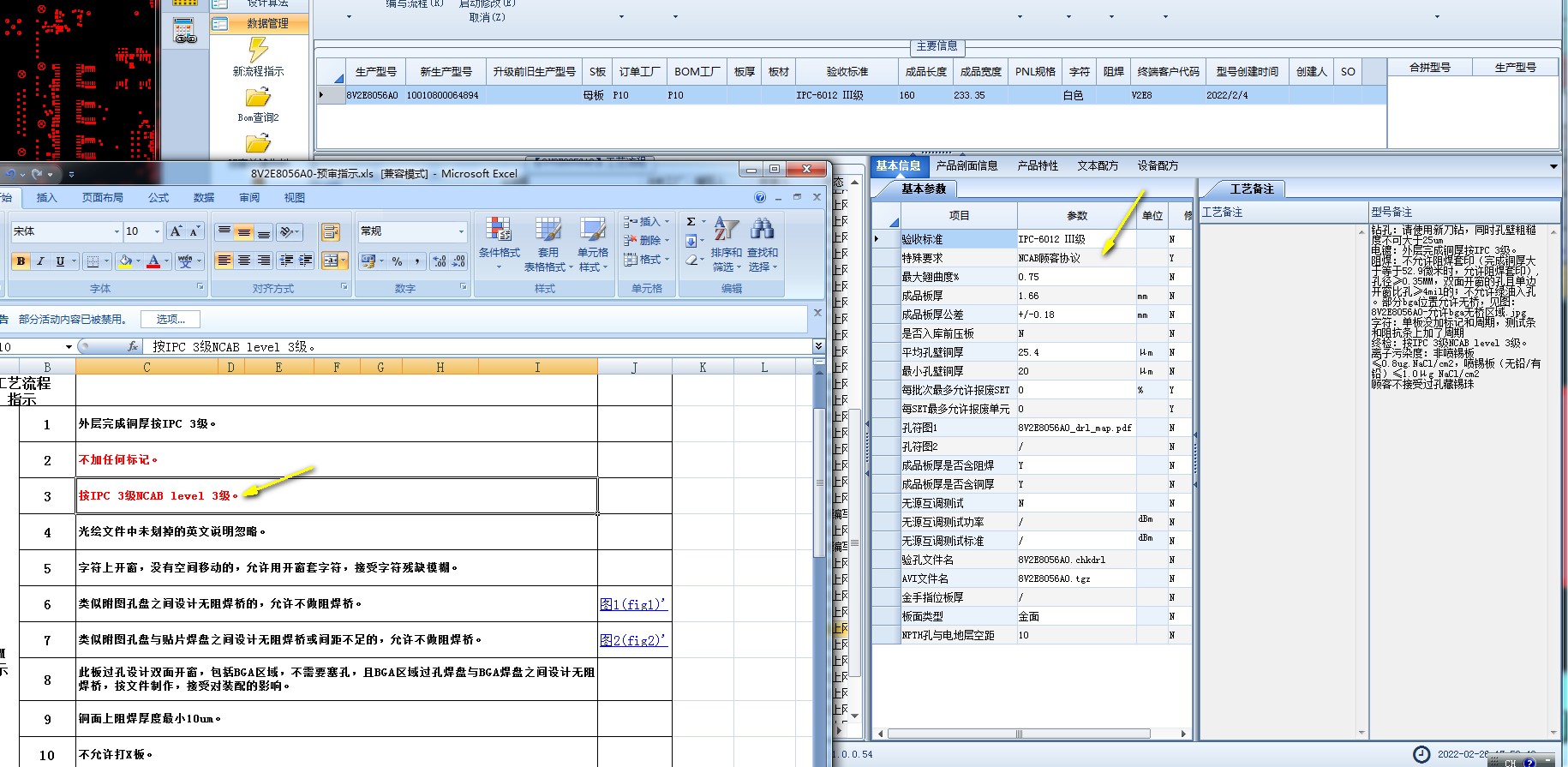The image size is (1568, 767).
Task: Open the 图2(fig2) hyperlink
Action: click(x=633, y=640)
